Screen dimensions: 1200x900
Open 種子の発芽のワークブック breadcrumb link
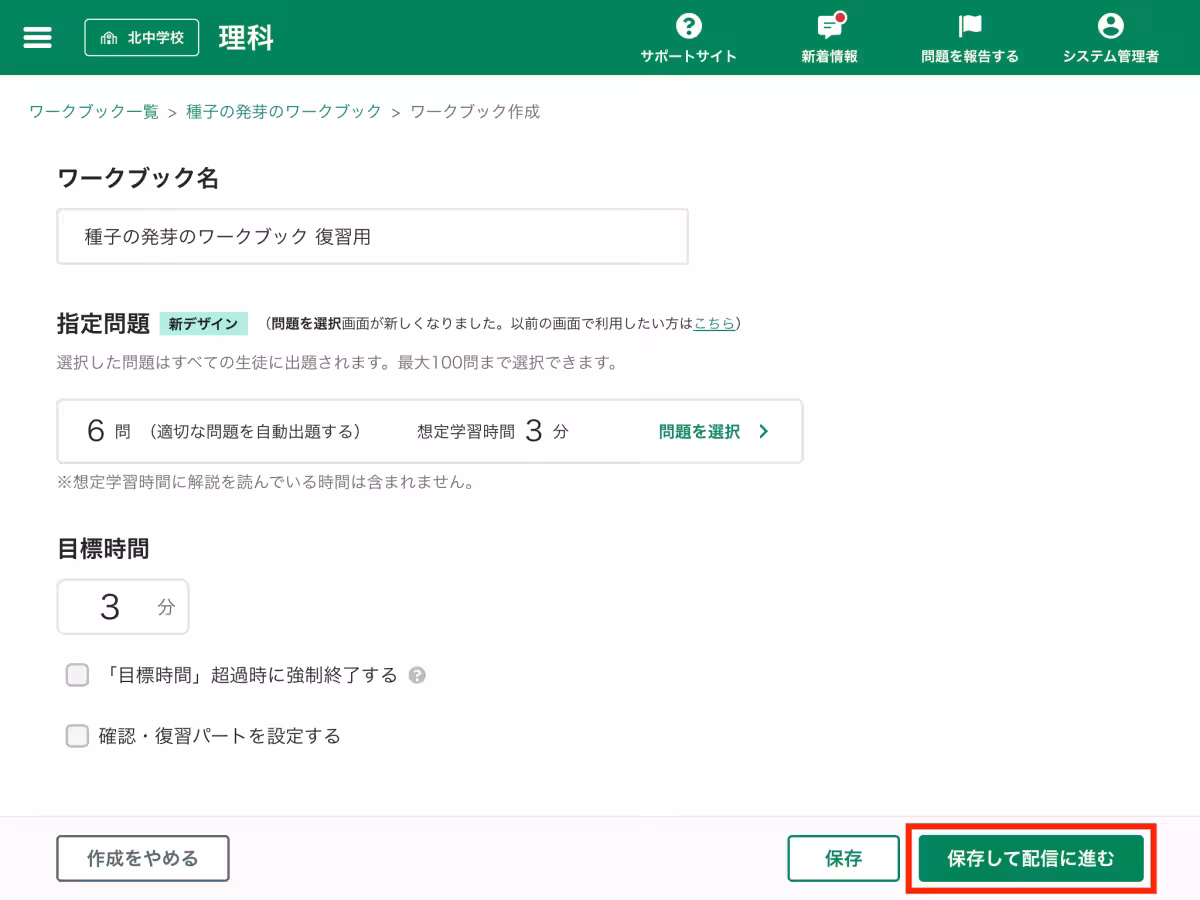coord(283,112)
